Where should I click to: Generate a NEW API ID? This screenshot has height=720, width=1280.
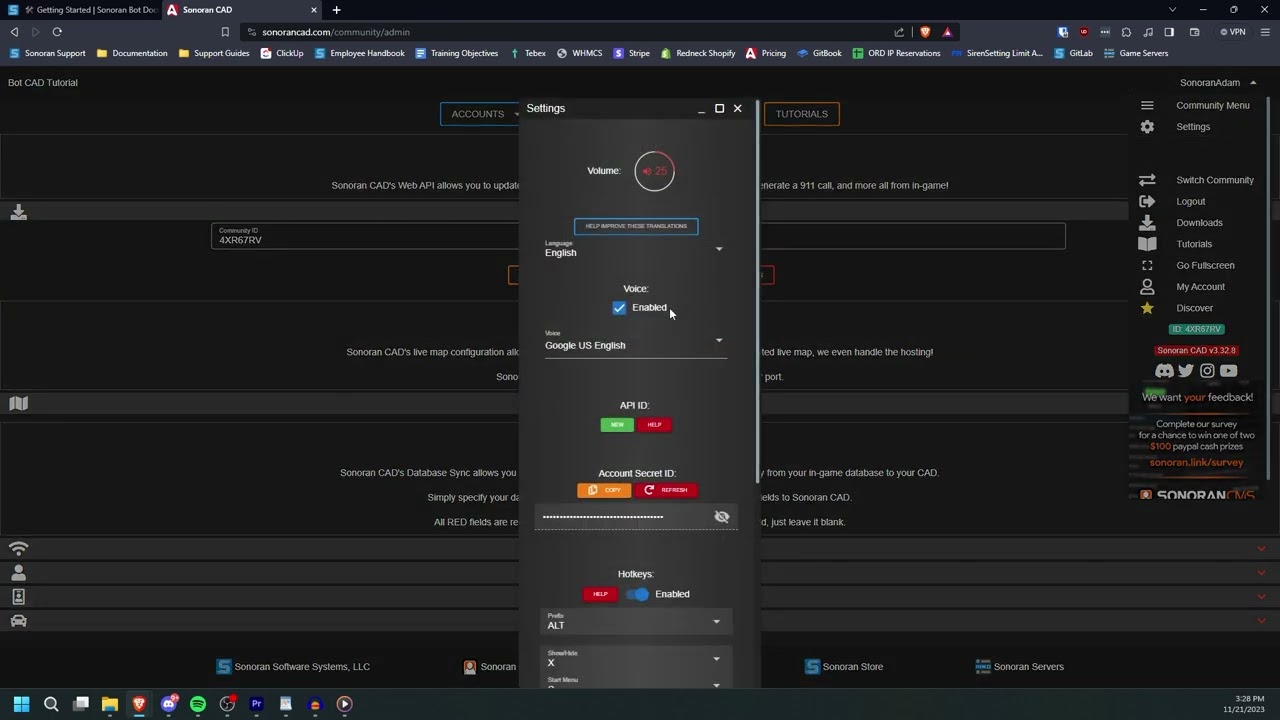617,424
